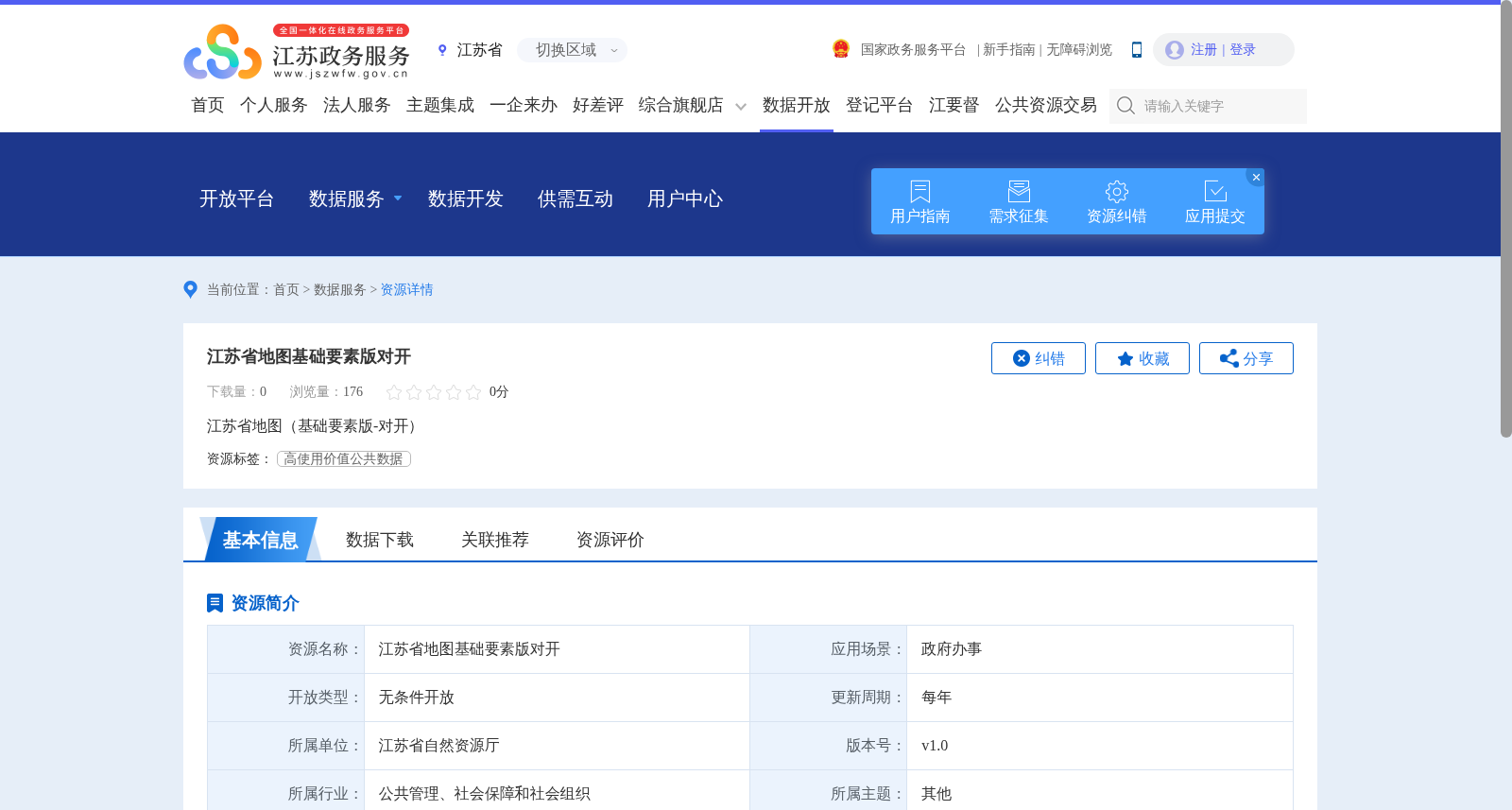1512x810 pixels.
Task: Go to 数据服务 in the breadcrumb
Action: tap(339, 290)
